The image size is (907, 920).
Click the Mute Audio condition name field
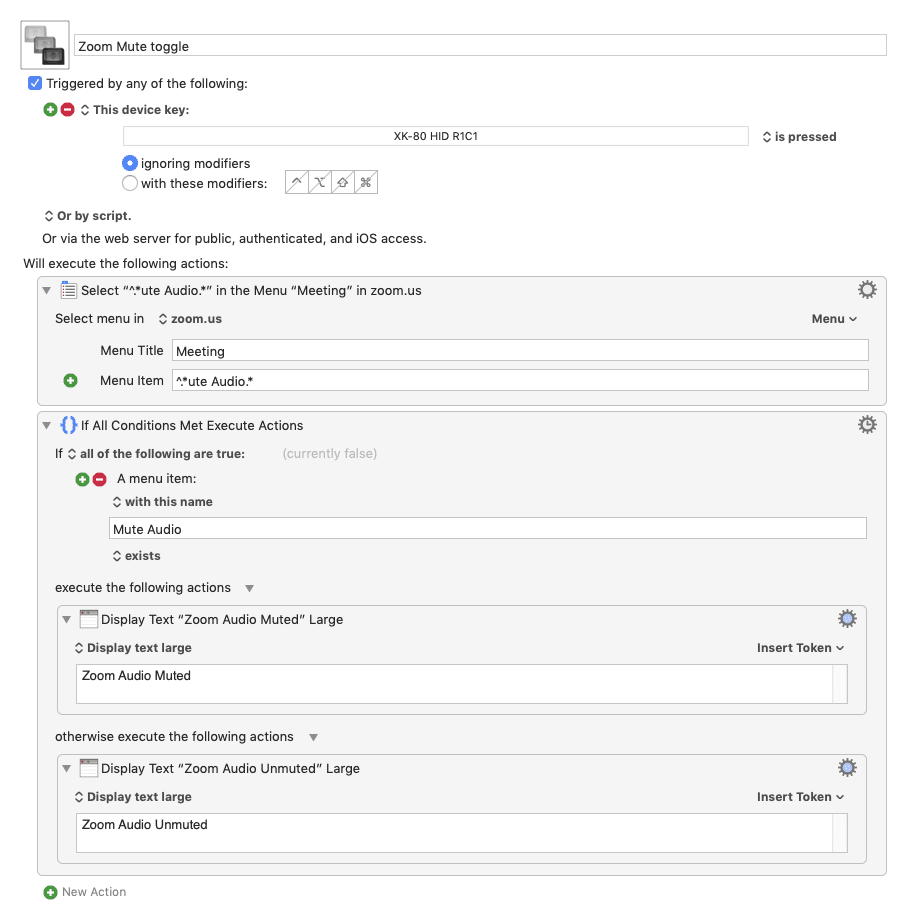coord(488,528)
